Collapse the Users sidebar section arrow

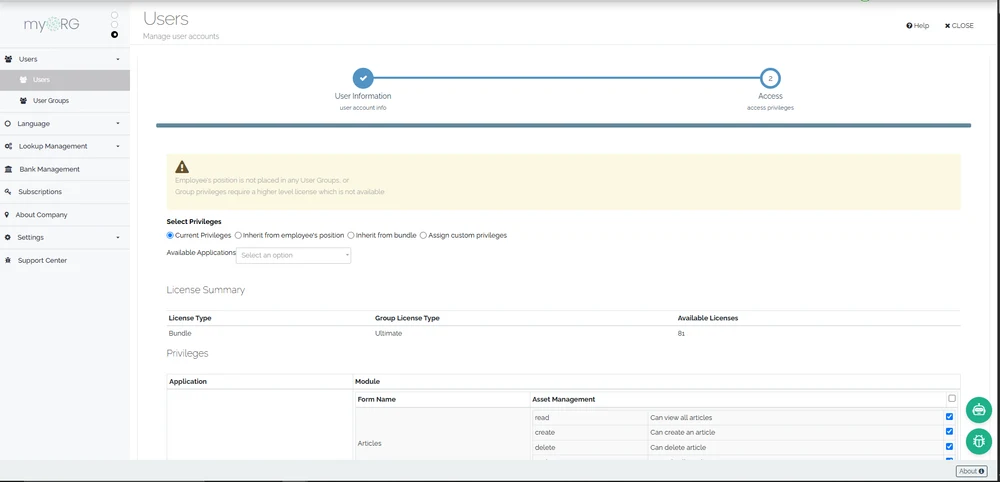[x=118, y=59]
